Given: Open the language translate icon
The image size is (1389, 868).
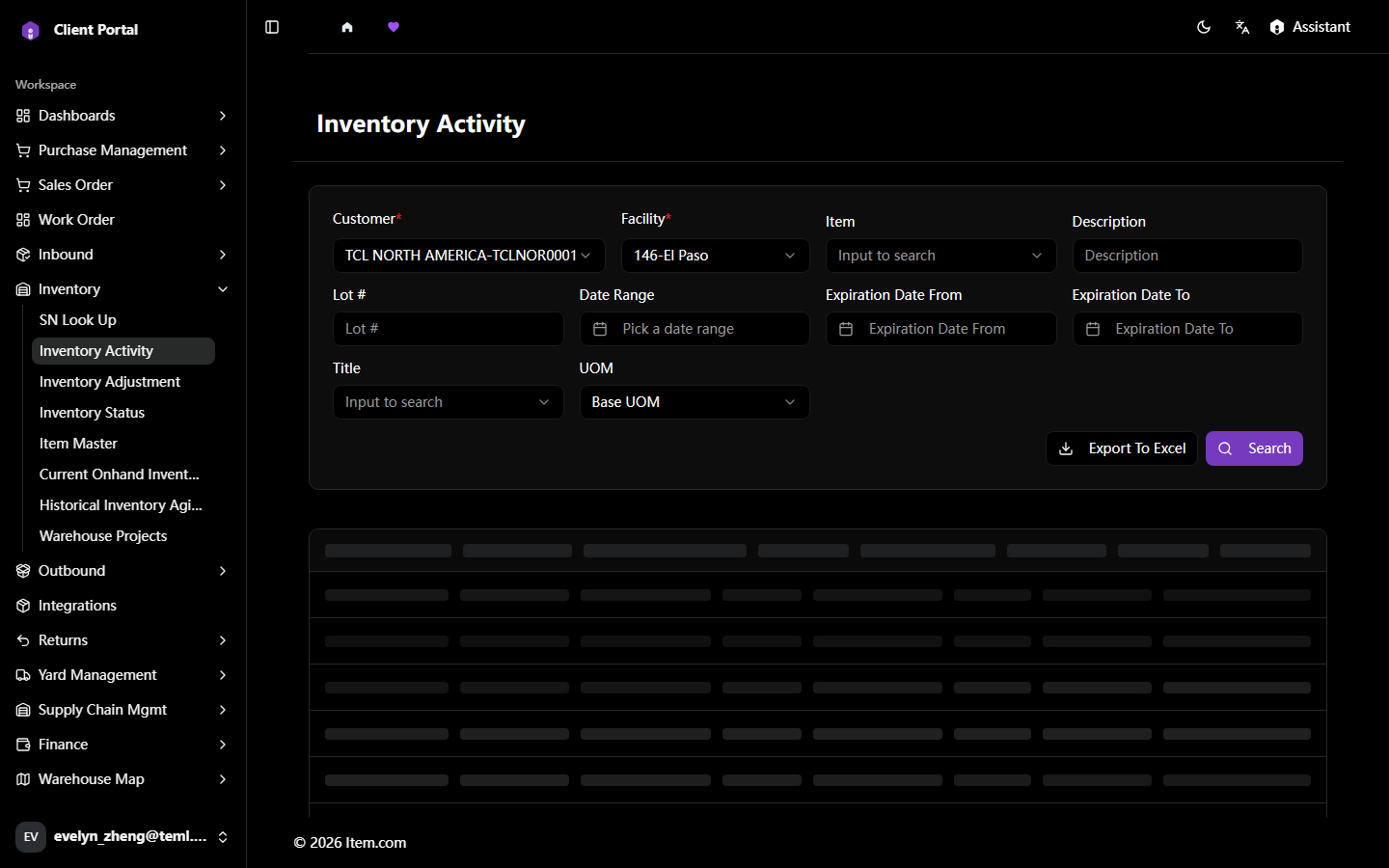Looking at the screenshot, I should click(x=1242, y=27).
